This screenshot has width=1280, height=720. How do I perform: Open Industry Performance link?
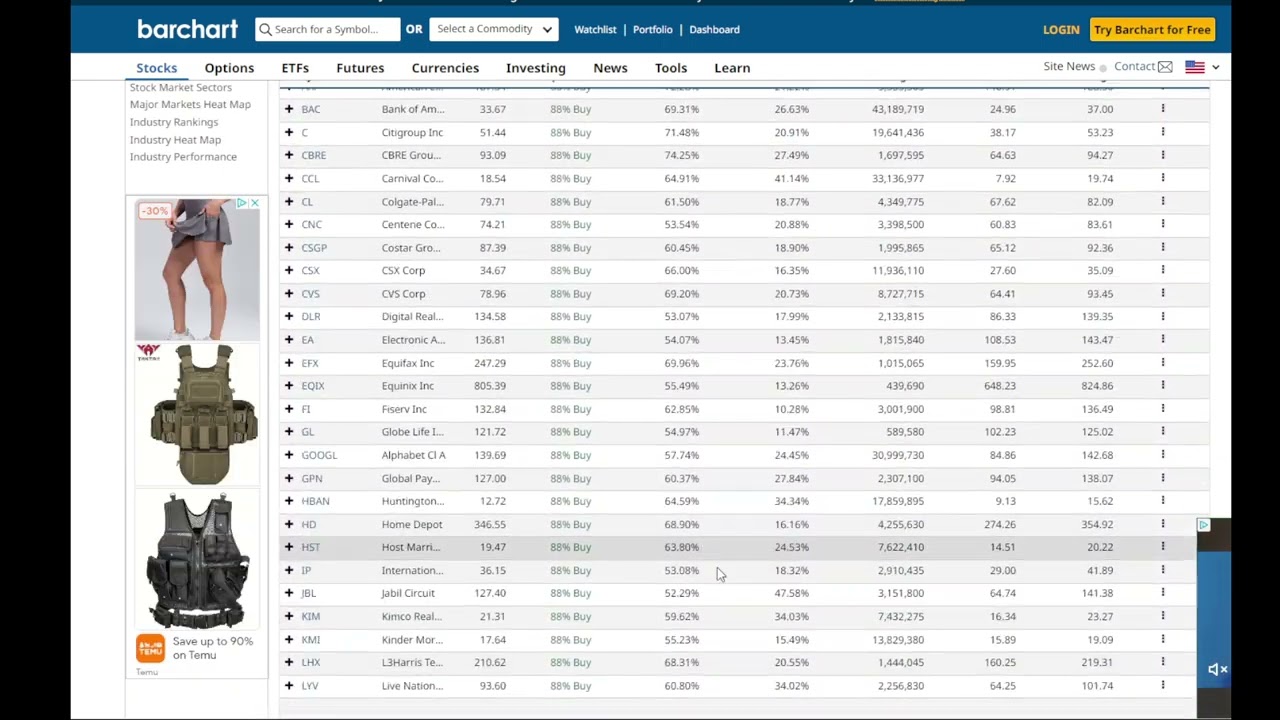(183, 157)
